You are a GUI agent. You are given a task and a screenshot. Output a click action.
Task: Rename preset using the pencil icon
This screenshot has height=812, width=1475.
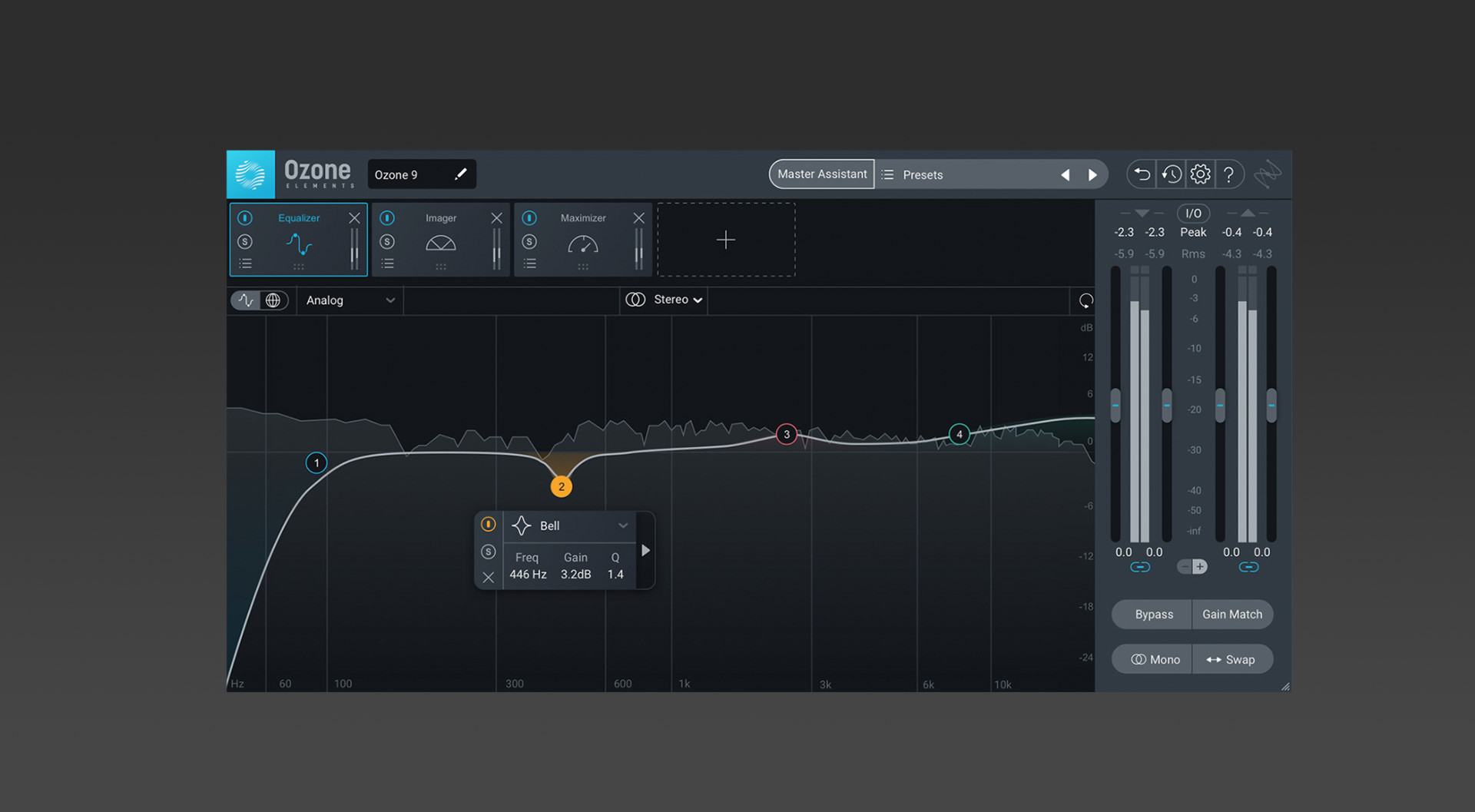click(460, 174)
